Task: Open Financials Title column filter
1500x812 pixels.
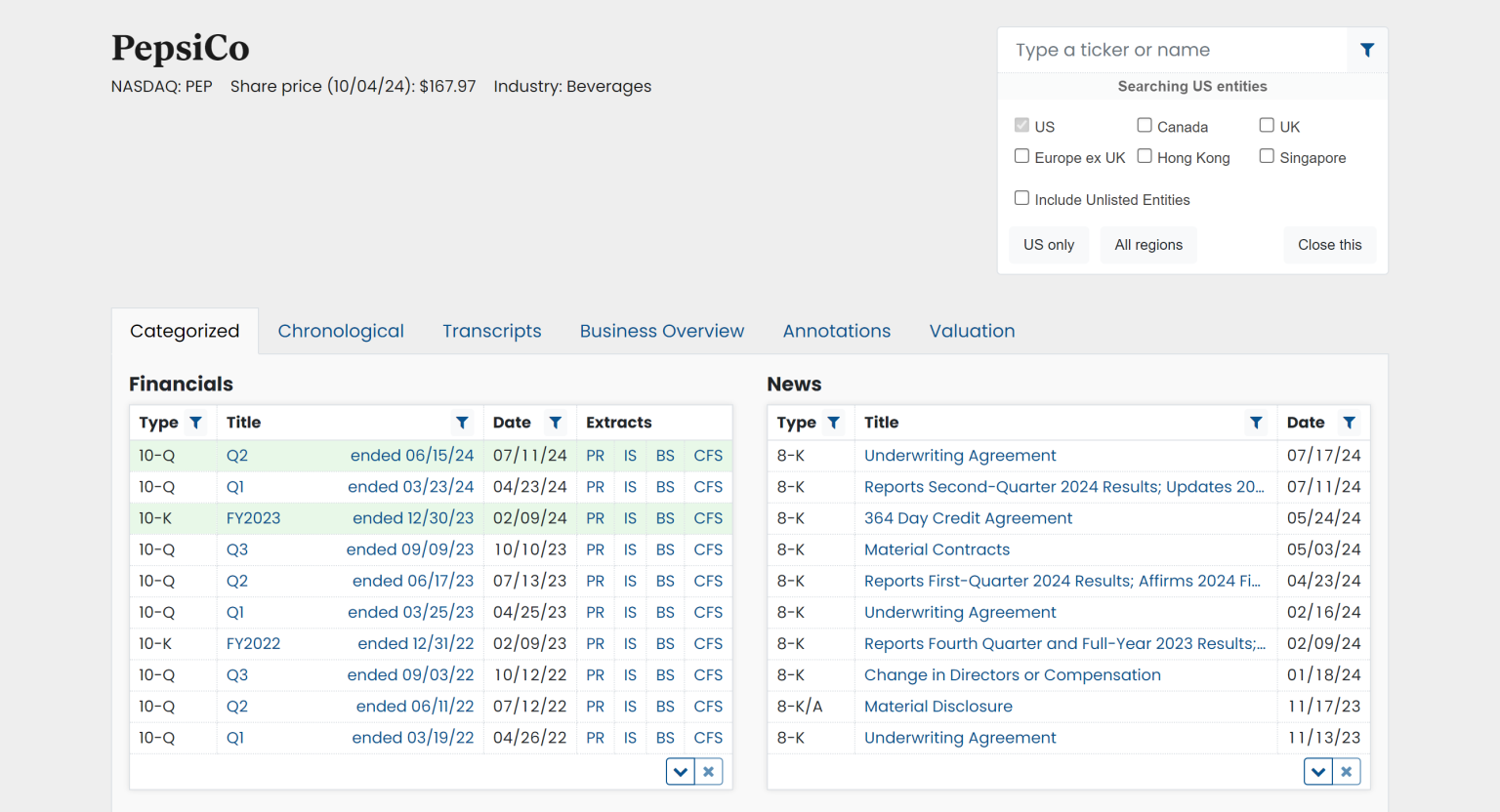Action: 462,423
